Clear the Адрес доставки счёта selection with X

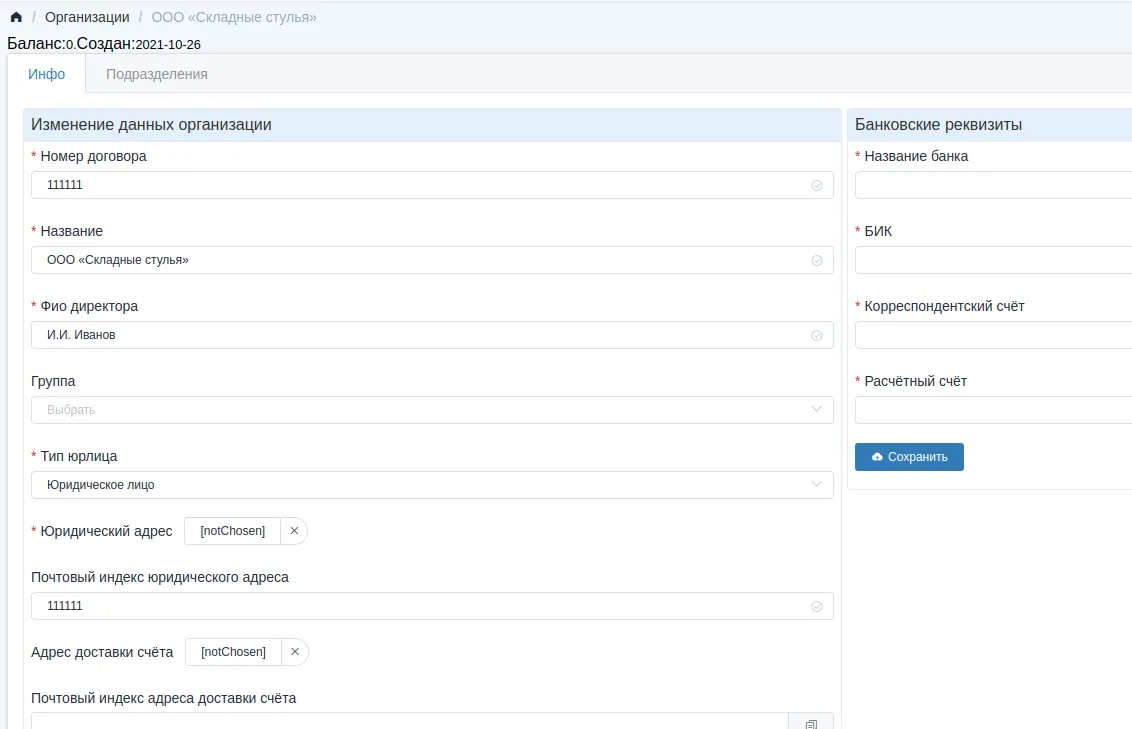click(x=295, y=652)
